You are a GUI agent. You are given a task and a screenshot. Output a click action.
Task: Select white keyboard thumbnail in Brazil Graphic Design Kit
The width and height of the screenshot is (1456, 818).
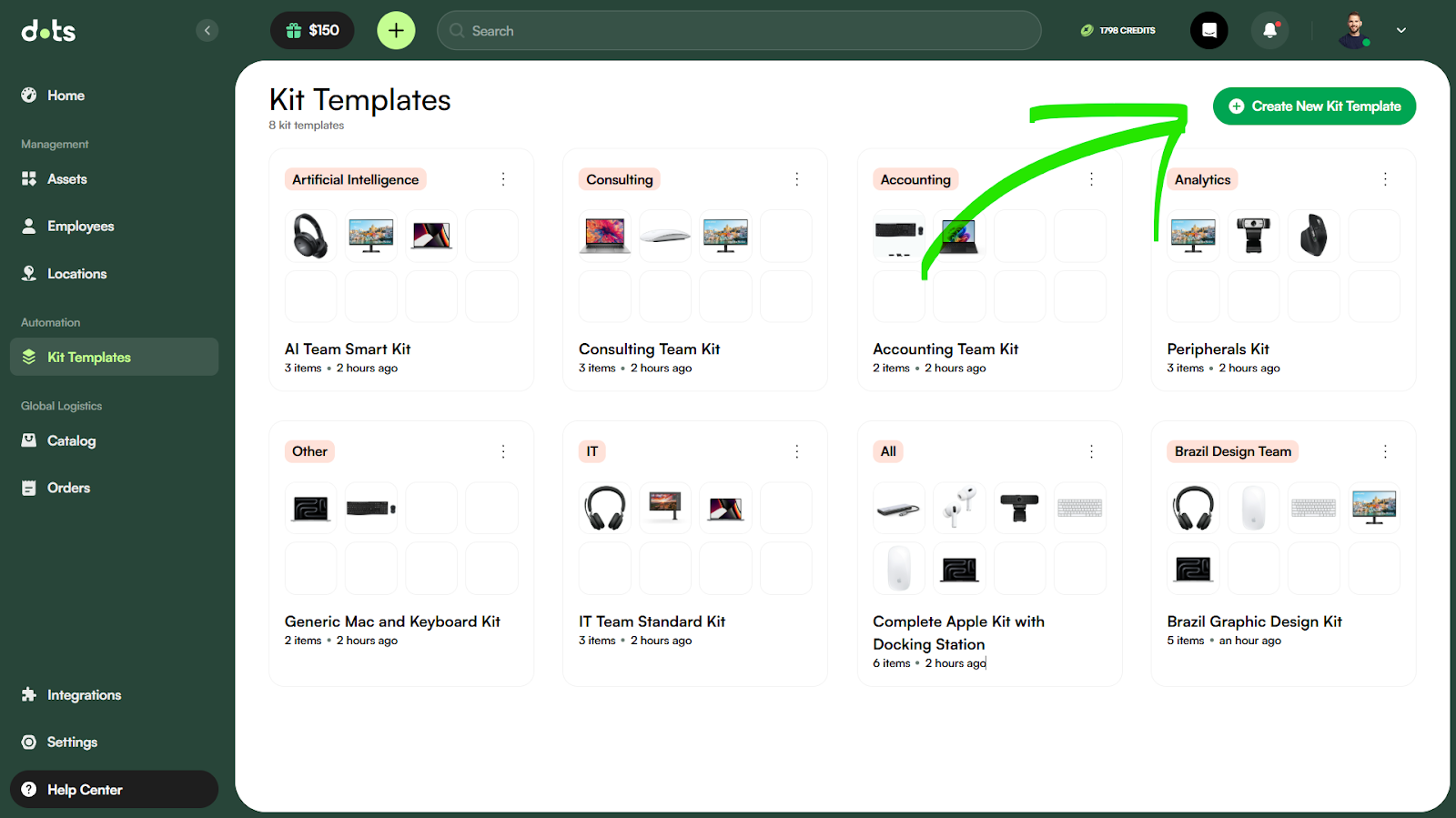pos(1314,508)
